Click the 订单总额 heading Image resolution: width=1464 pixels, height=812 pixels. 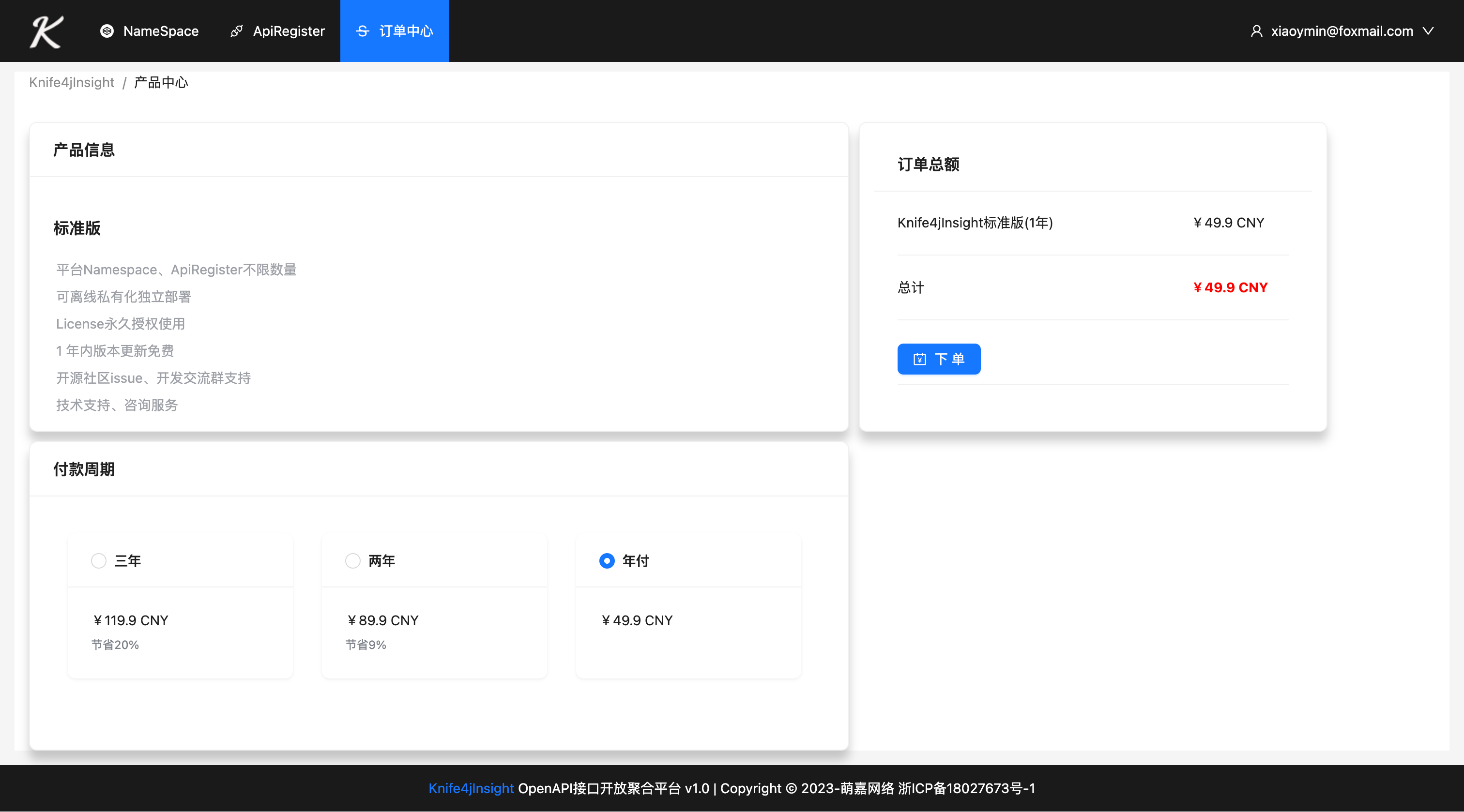(929, 165)
